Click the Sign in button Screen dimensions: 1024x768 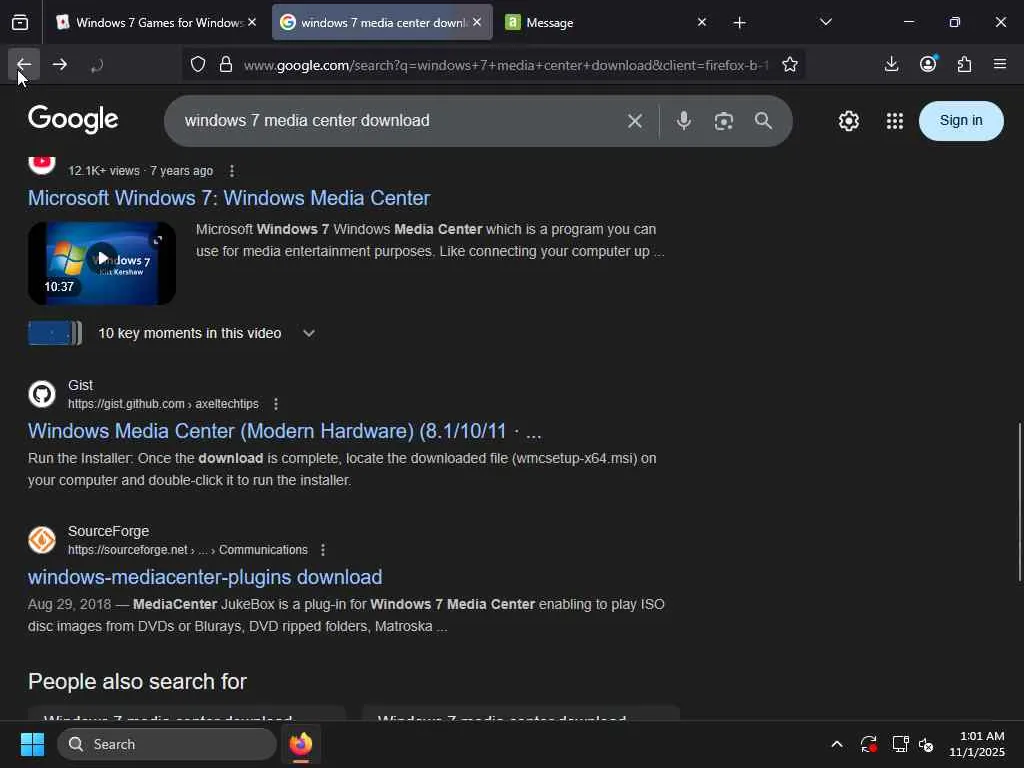pyautogui.click(x=961, y=121)
